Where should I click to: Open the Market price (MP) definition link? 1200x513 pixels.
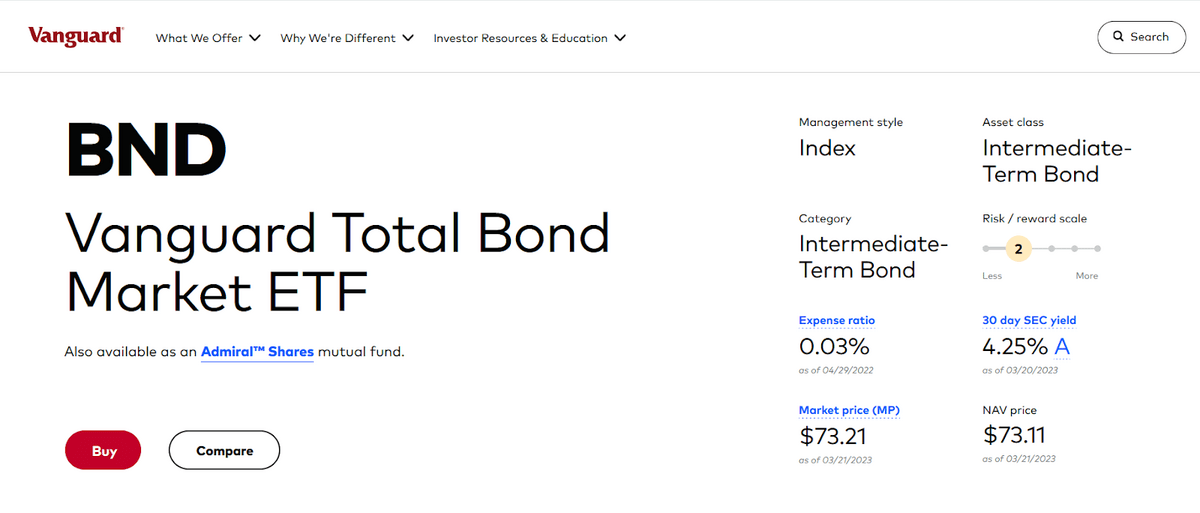coord(850,411)
